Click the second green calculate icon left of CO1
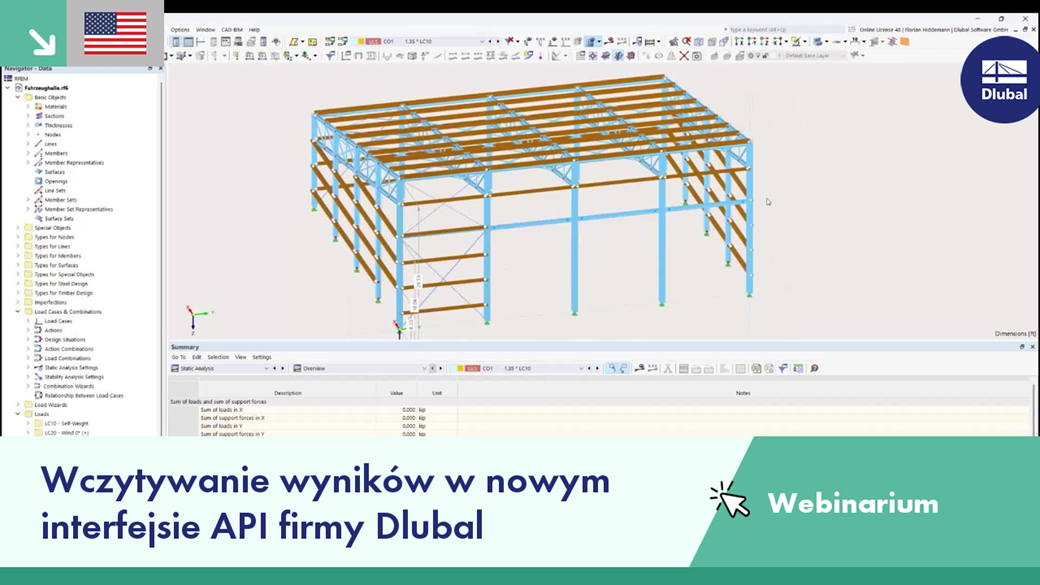The width and height of the screenshot is (1040, 585). 342,41
